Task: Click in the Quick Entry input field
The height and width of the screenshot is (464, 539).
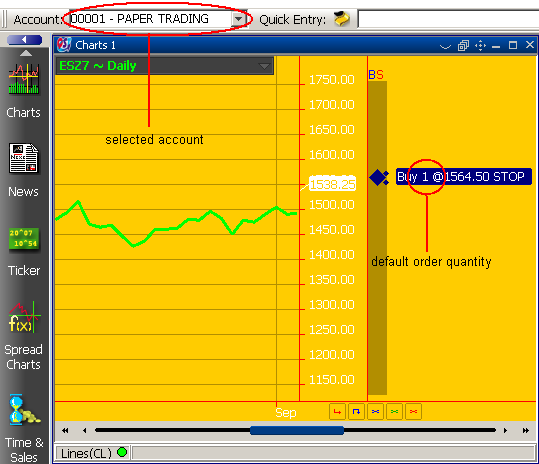Action: tap(448, 19)
